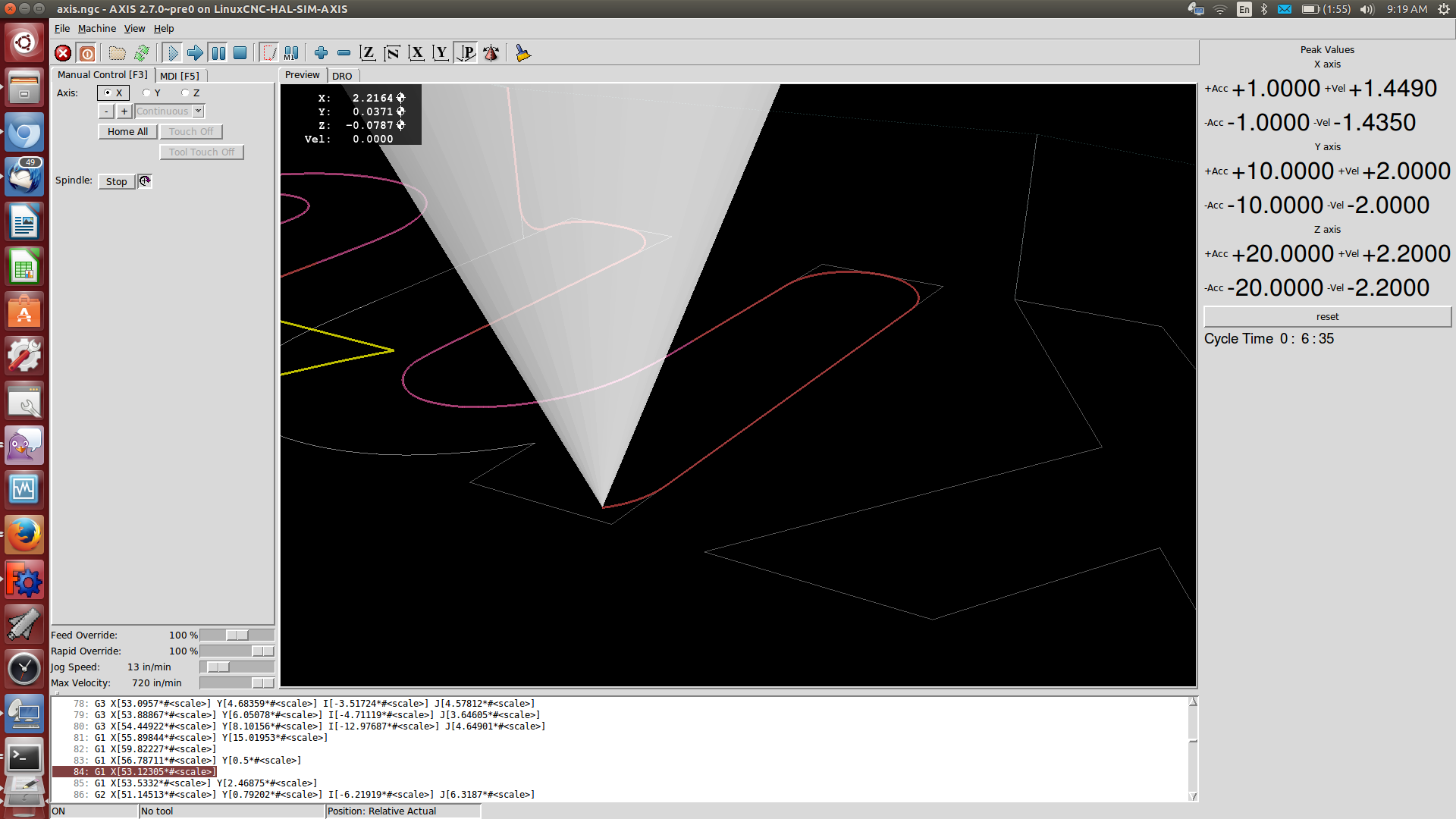Clear the live plot with broom icon

click(x=522, y=53)
